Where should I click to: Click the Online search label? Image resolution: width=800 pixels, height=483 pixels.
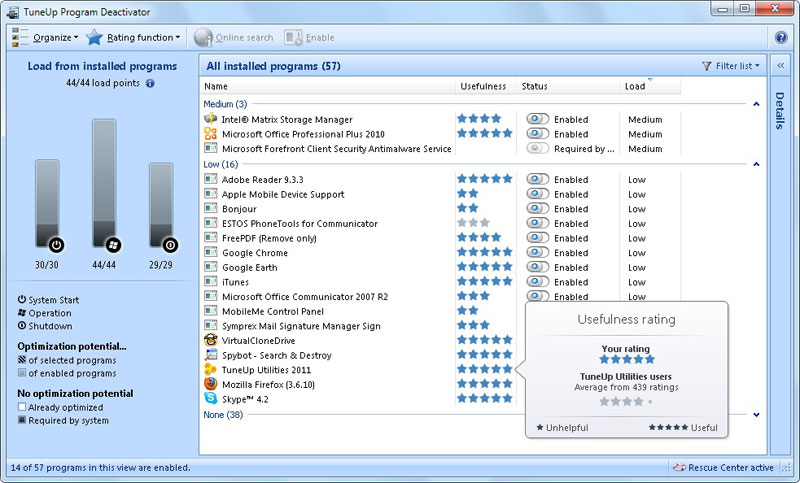click(x=244, y=37)
